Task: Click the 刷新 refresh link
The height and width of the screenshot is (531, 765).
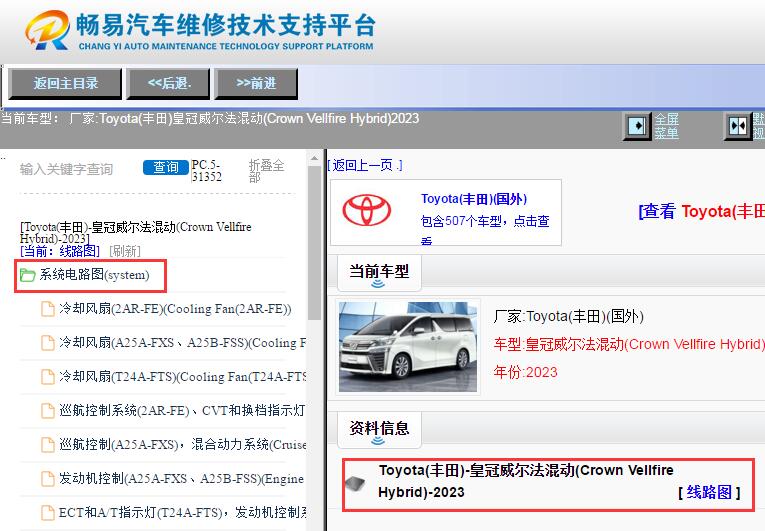Action: coord(125,251)
